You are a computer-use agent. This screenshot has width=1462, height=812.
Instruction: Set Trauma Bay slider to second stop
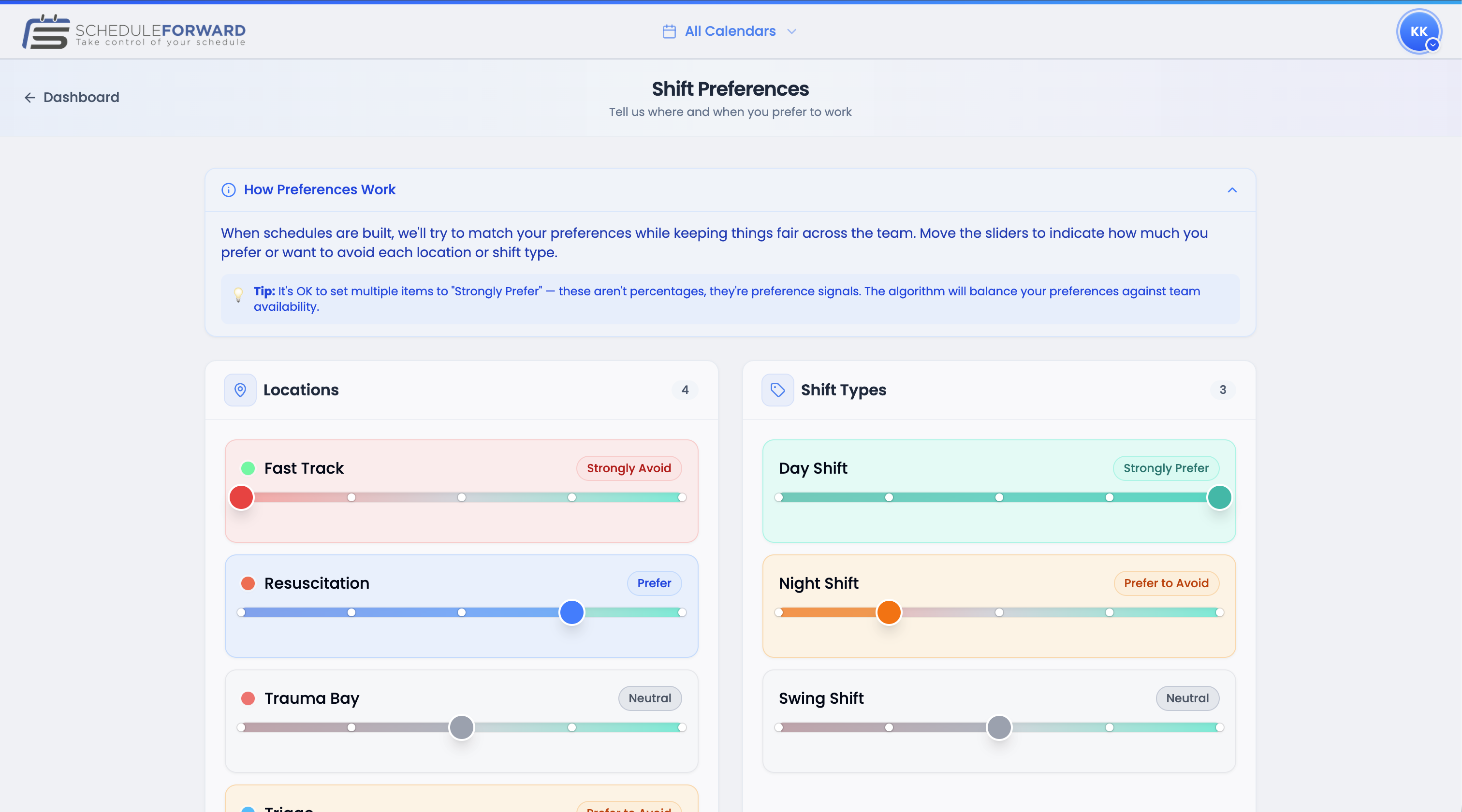coord(351,727)
